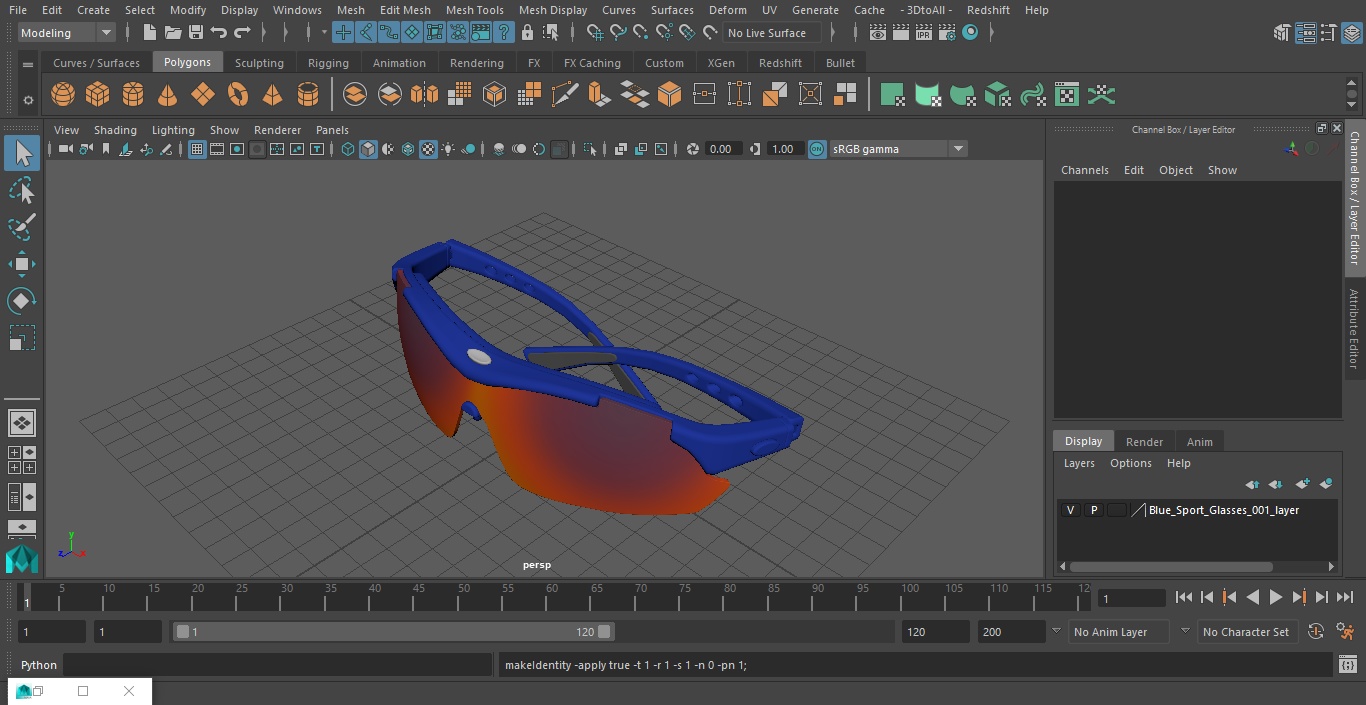
Task: Open animation preferences running-man icon
Action: (x=1345, y=632)
